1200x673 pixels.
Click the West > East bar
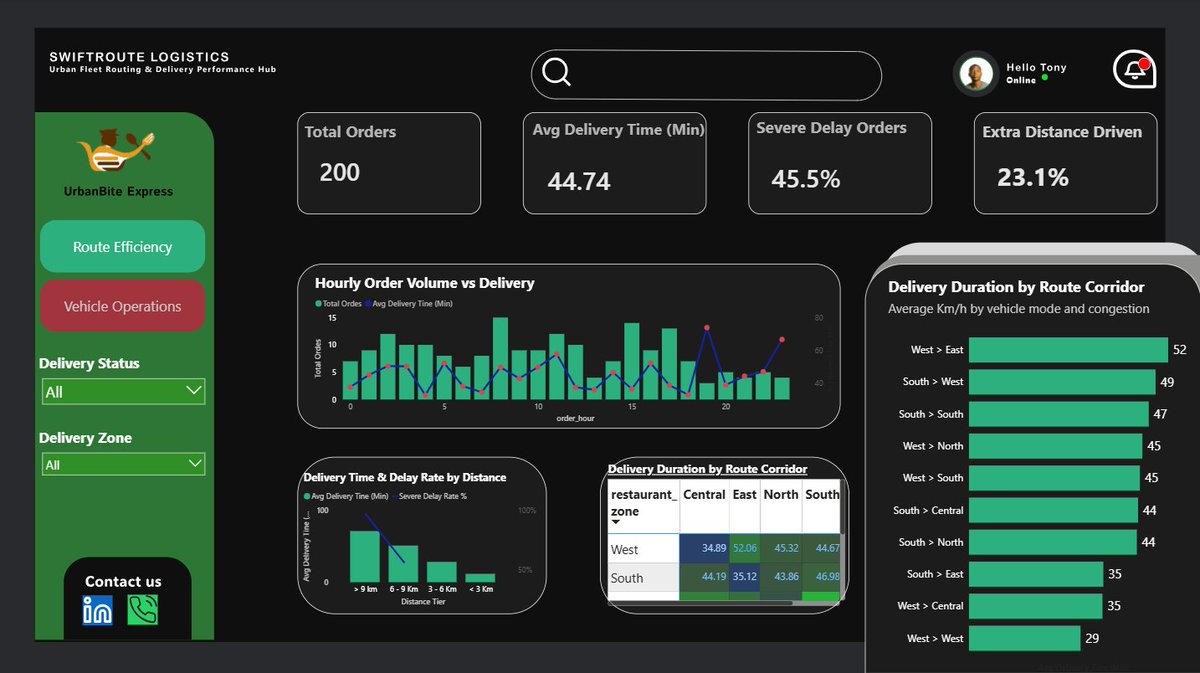pyautogui.click(x=1069, y=350)
